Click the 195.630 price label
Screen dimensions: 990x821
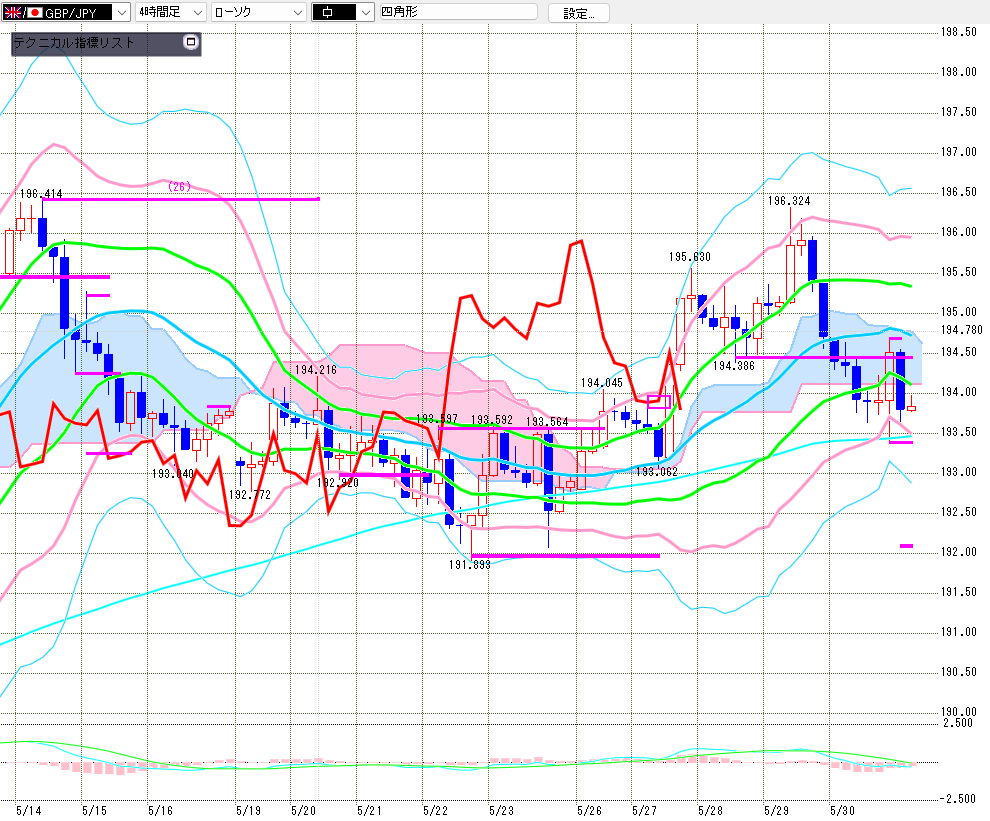tap(689, 257)
